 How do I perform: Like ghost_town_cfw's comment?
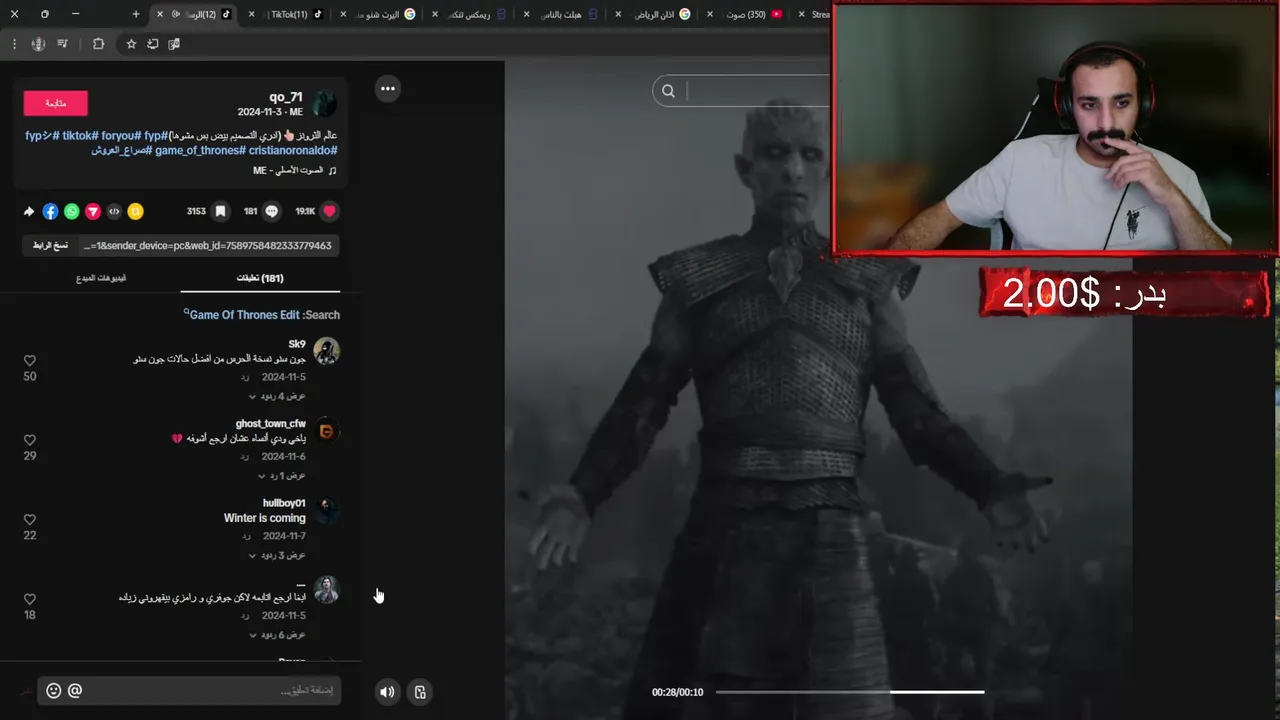30,440
